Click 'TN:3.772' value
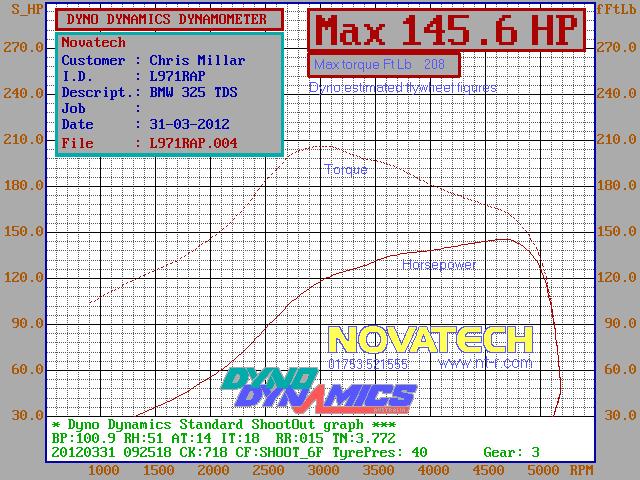 pyautogui.click(x=364, y=439)
